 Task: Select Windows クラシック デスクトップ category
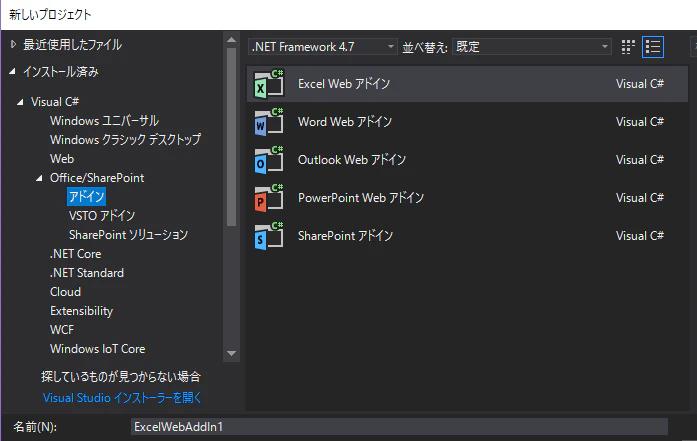click(x=125, y=140)
